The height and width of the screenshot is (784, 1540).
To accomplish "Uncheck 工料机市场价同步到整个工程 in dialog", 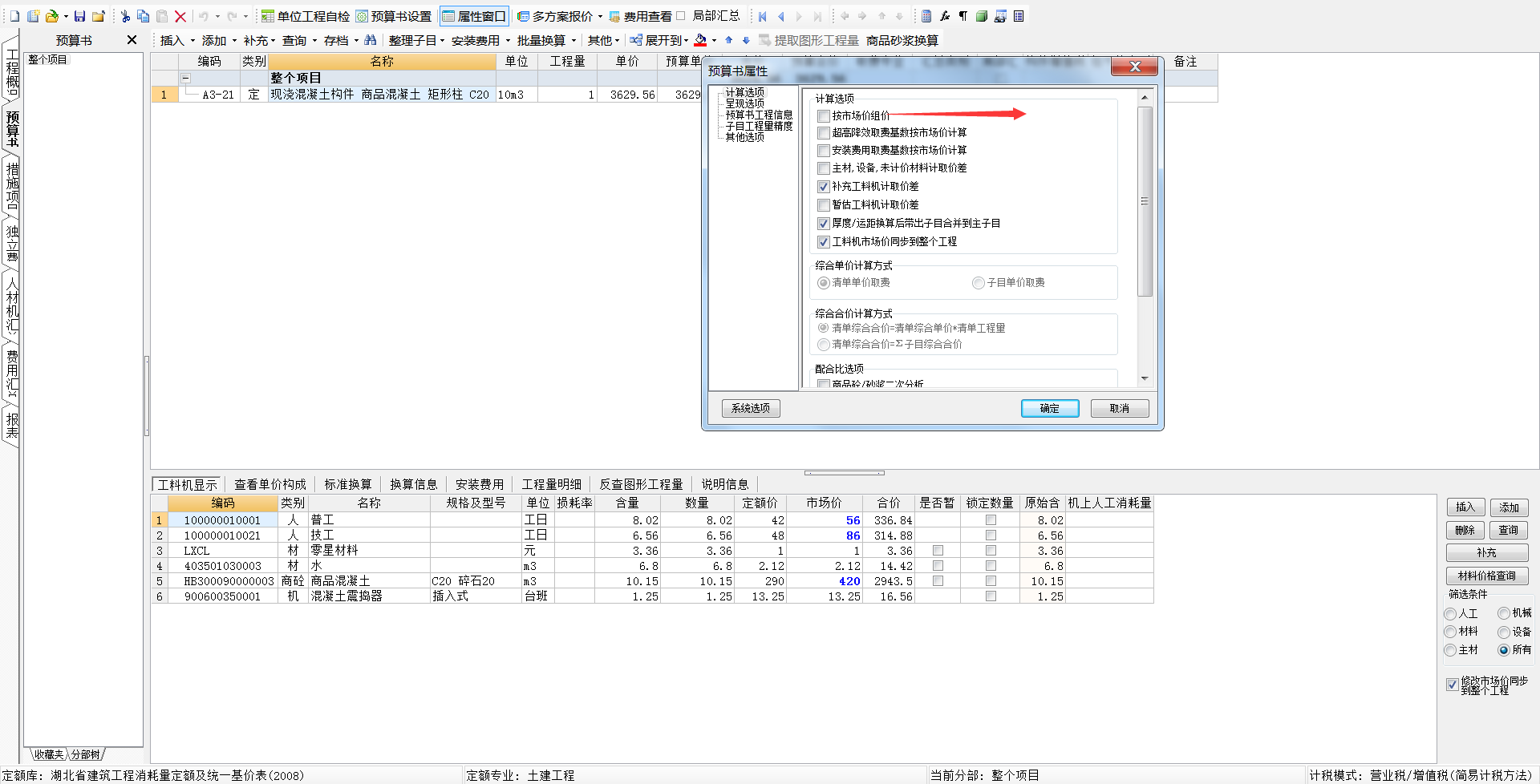I will click(824, 242).
